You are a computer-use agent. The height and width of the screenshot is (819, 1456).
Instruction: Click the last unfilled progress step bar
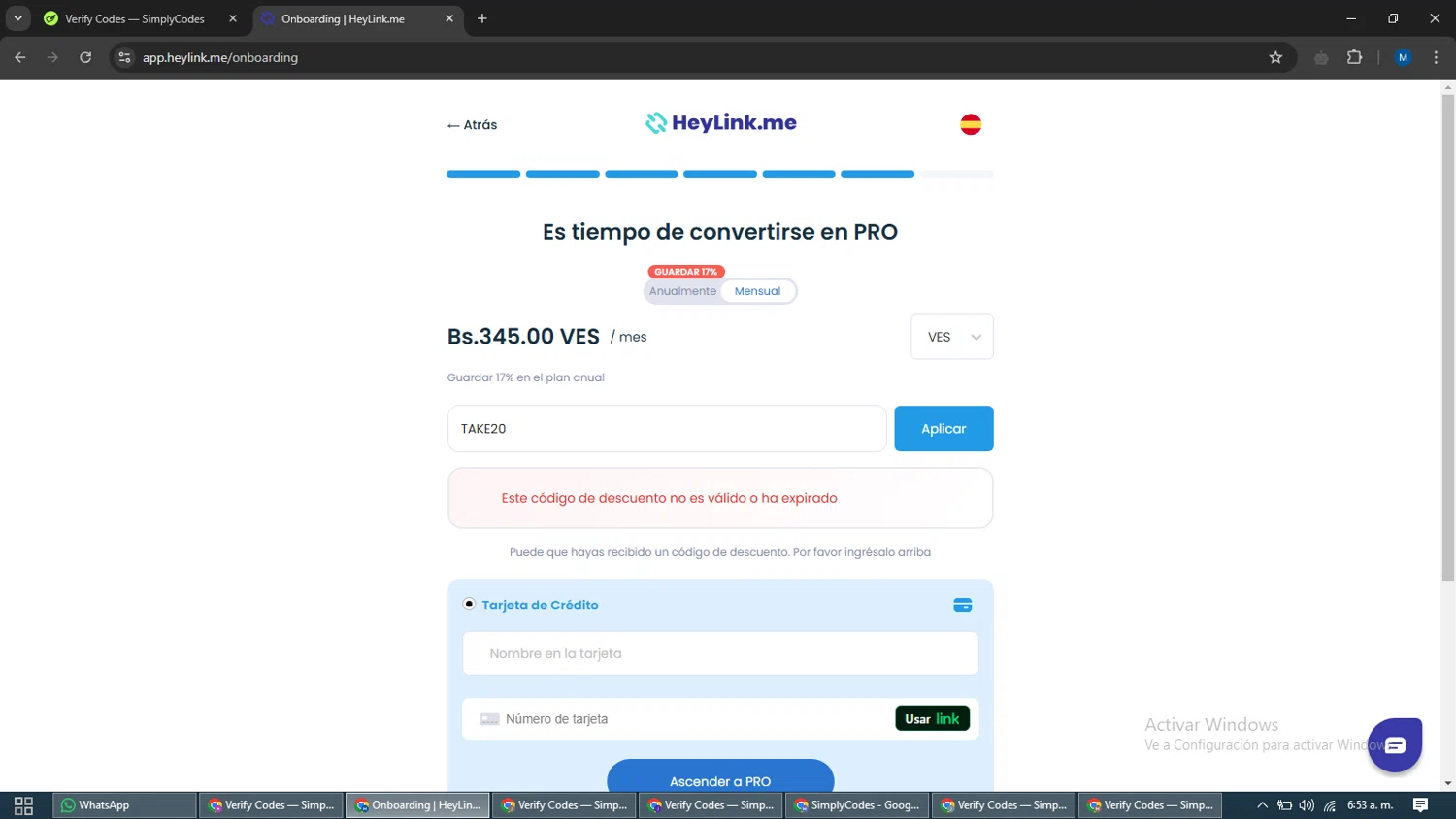pyautogui.click(x=957, y=174)
